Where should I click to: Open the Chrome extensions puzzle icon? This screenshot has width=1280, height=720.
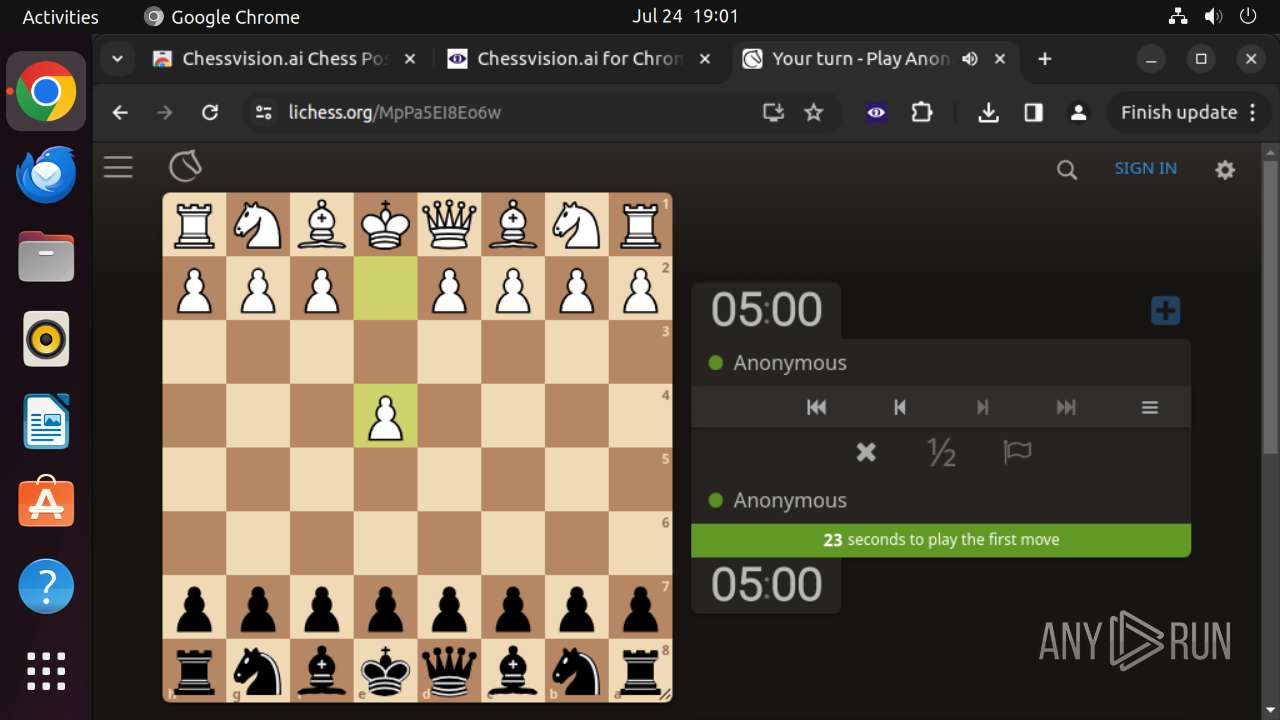922,113
